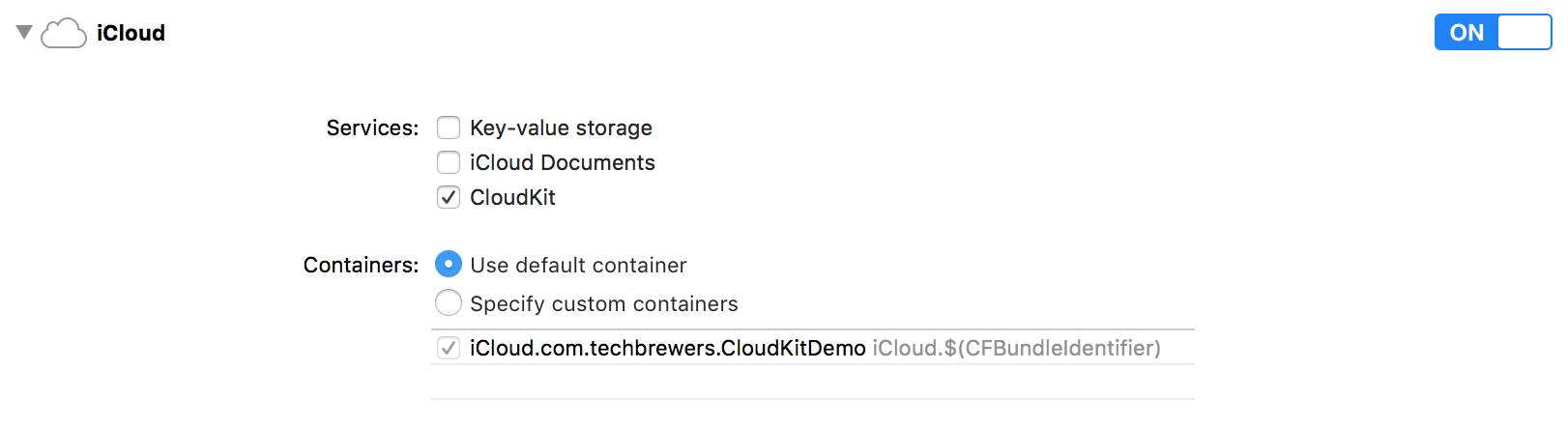
Task: Turn off the iCloud ON switch
Action: (1493, 32)
